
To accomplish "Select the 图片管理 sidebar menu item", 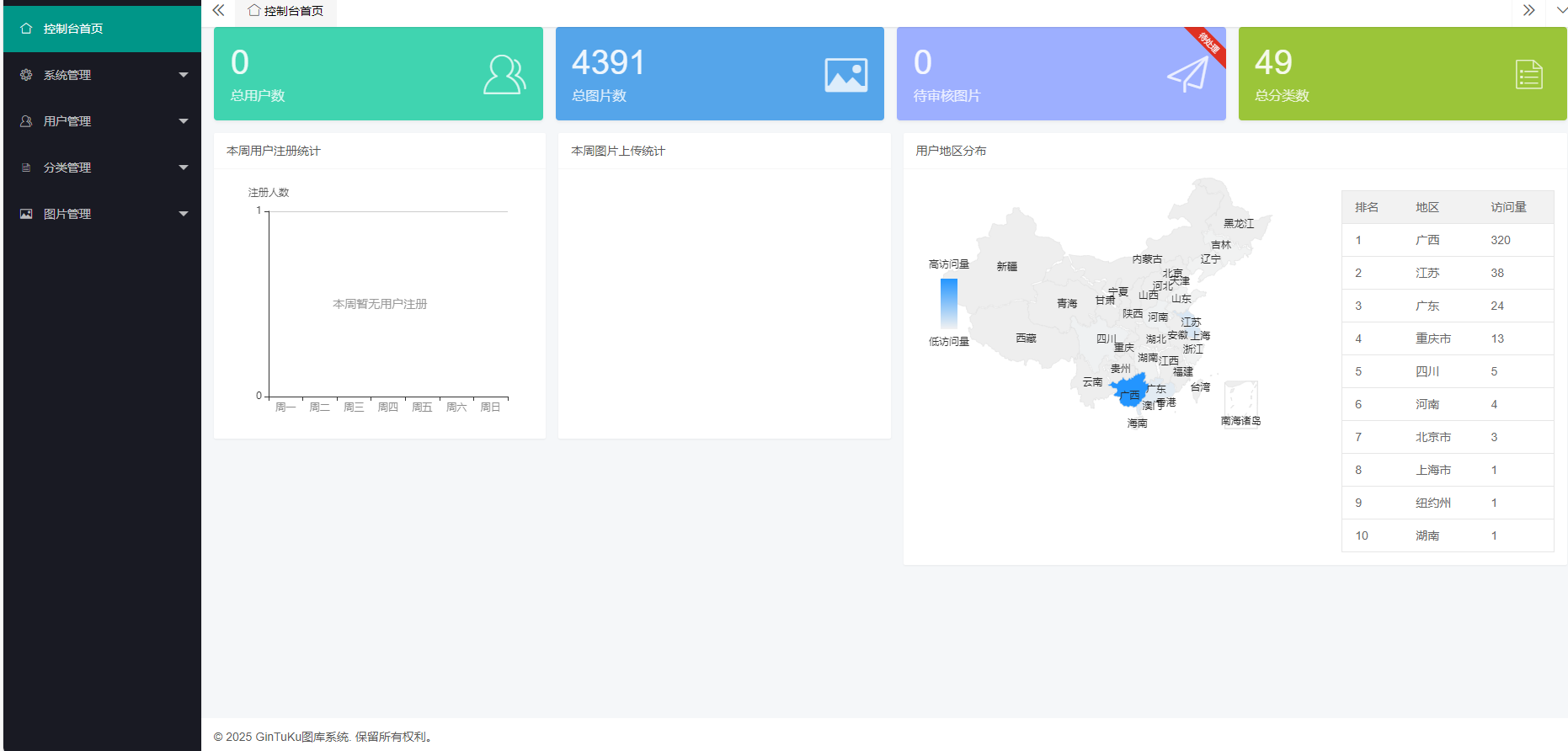I will pyautogui.click(x=102, y=214).
